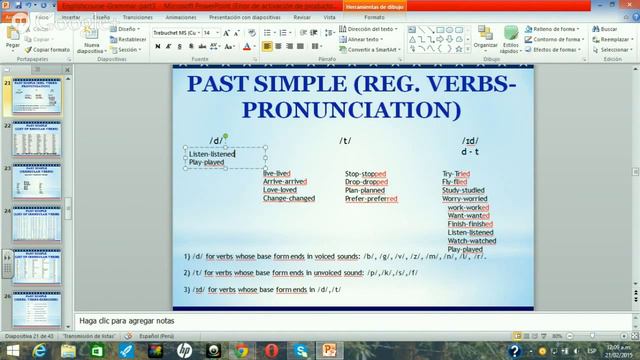Click Seleccionar button in Edición group
This screenshot has width=640, height=360.
pyautogui.click(x=613, y=50)
